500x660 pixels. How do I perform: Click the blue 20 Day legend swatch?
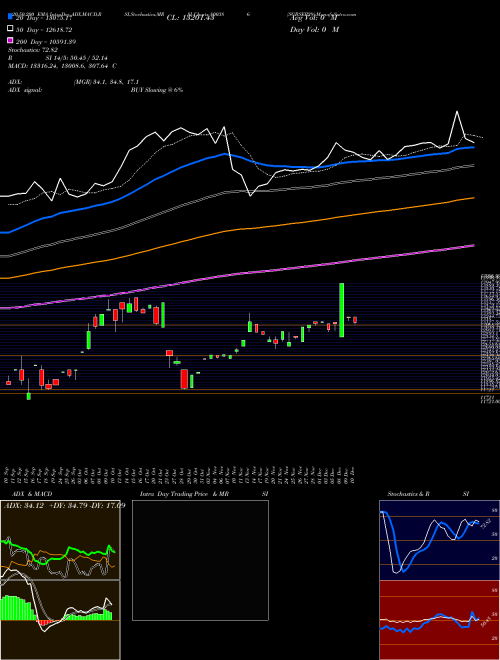(x=10, y=17)
